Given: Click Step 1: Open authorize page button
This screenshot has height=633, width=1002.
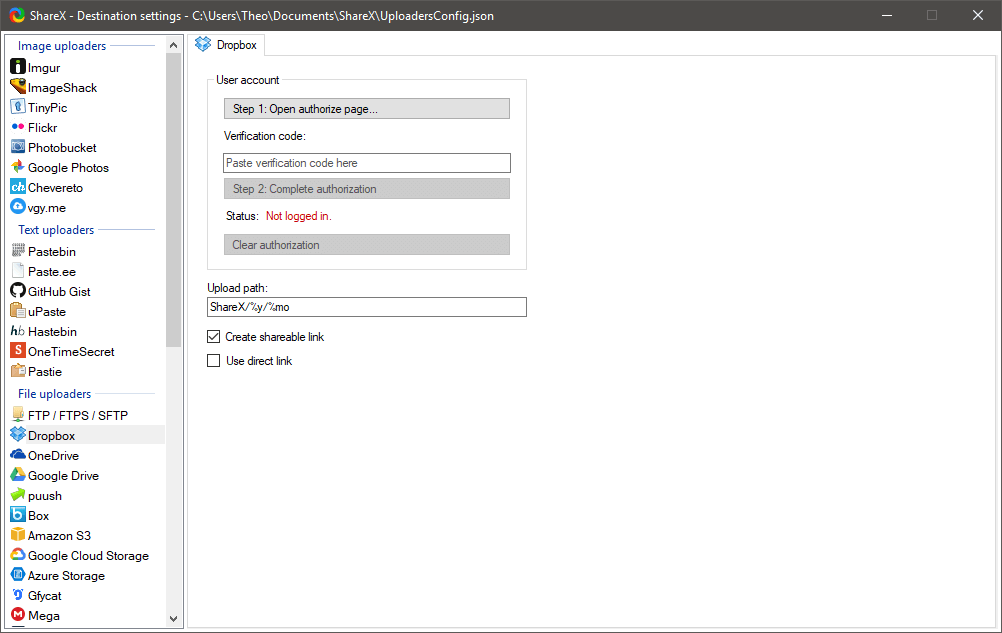Looking at the screenshot, I should [367, 109].
